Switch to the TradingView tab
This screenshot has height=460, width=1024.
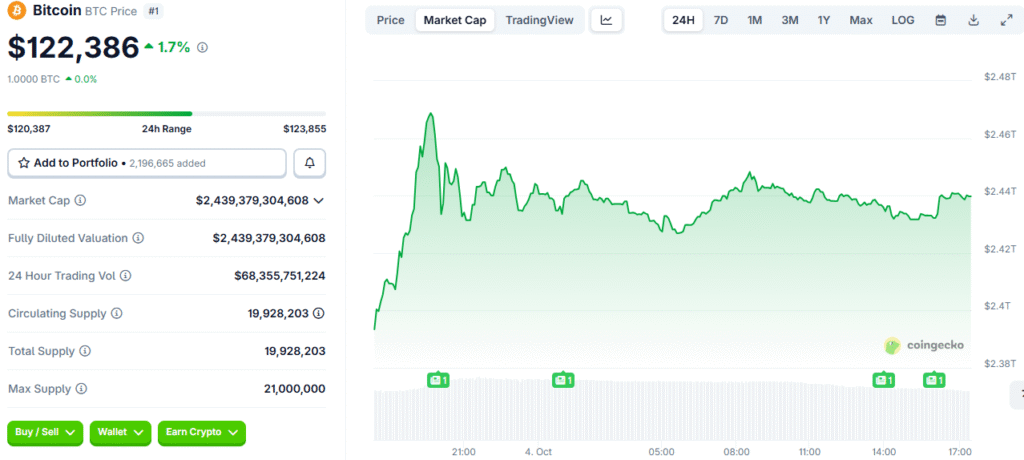540,20
